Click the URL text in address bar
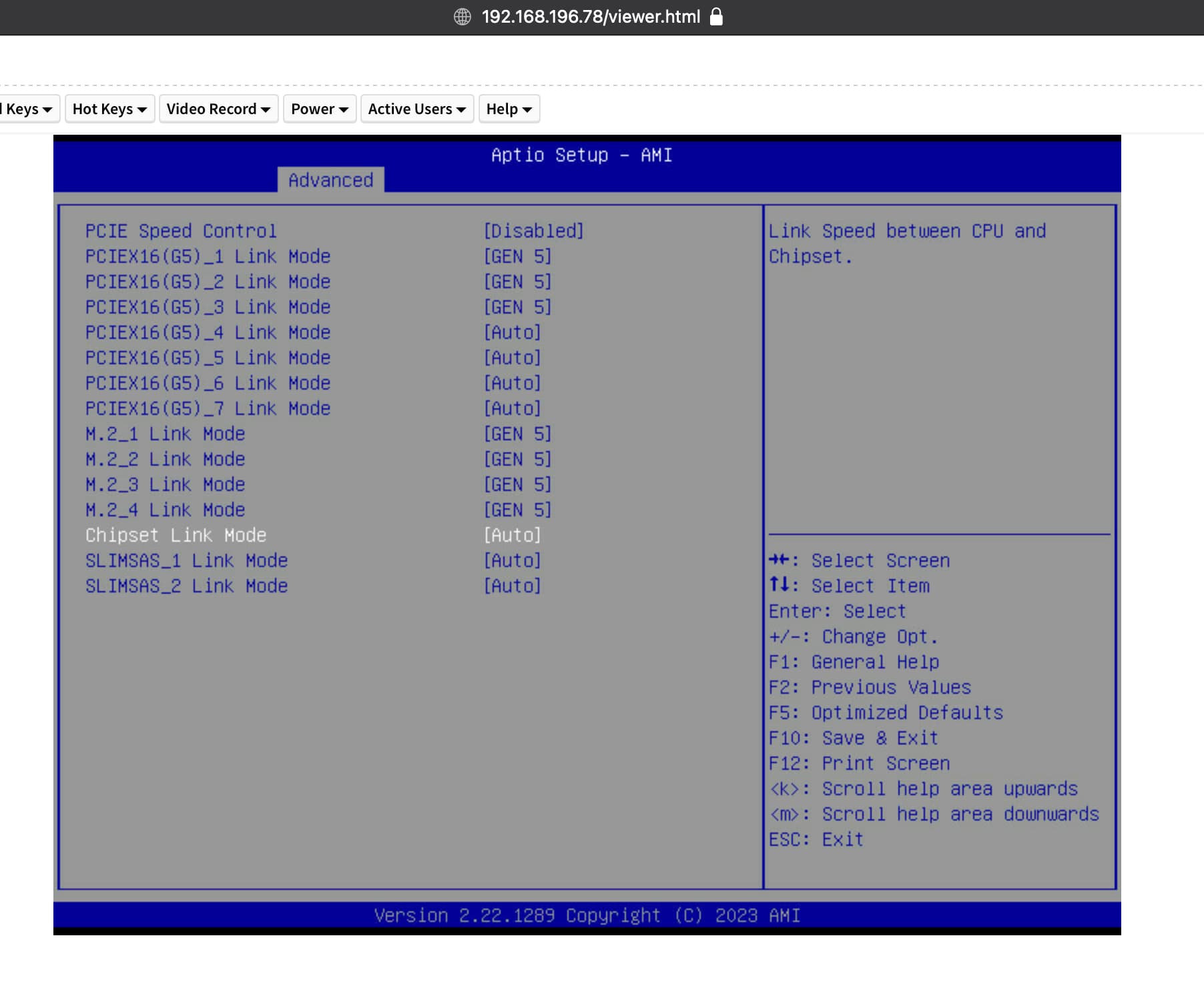Image resolution: width=1204 pixels, height=1002 pixels. (x=591, y=17)
